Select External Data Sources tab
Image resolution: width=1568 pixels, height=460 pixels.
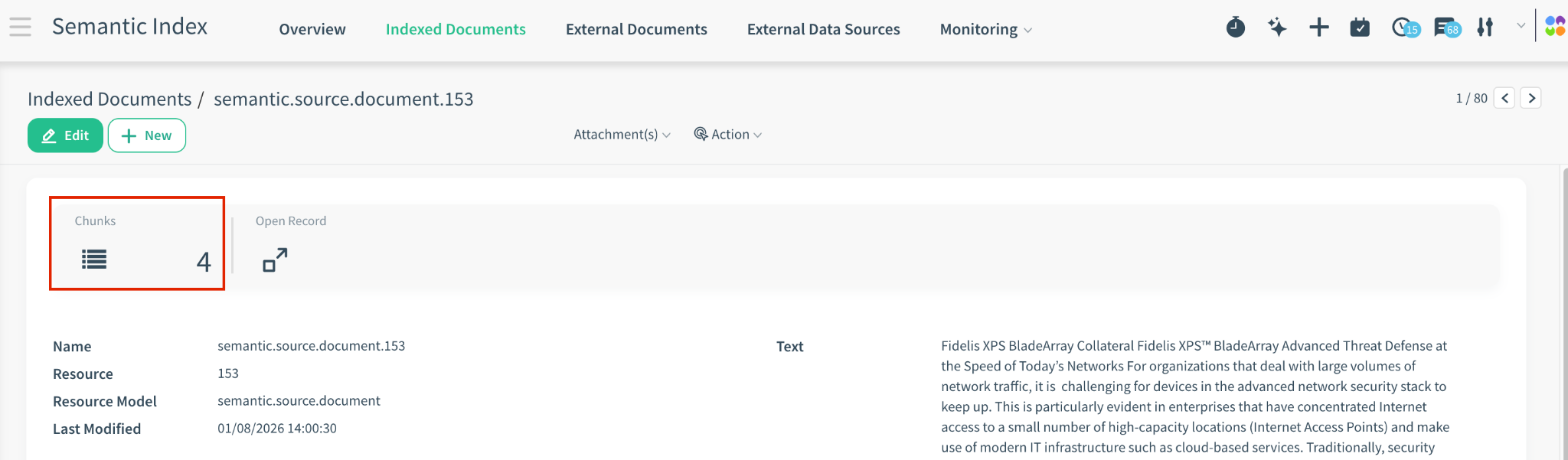823,29
